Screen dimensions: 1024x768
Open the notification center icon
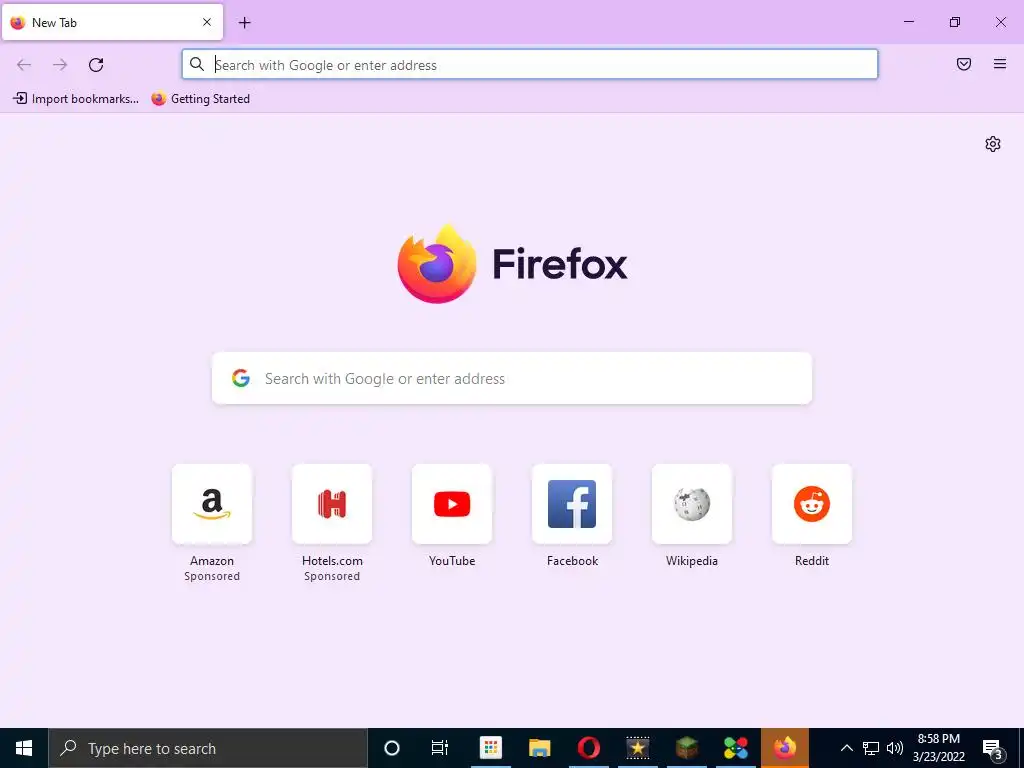coord(993,749)
